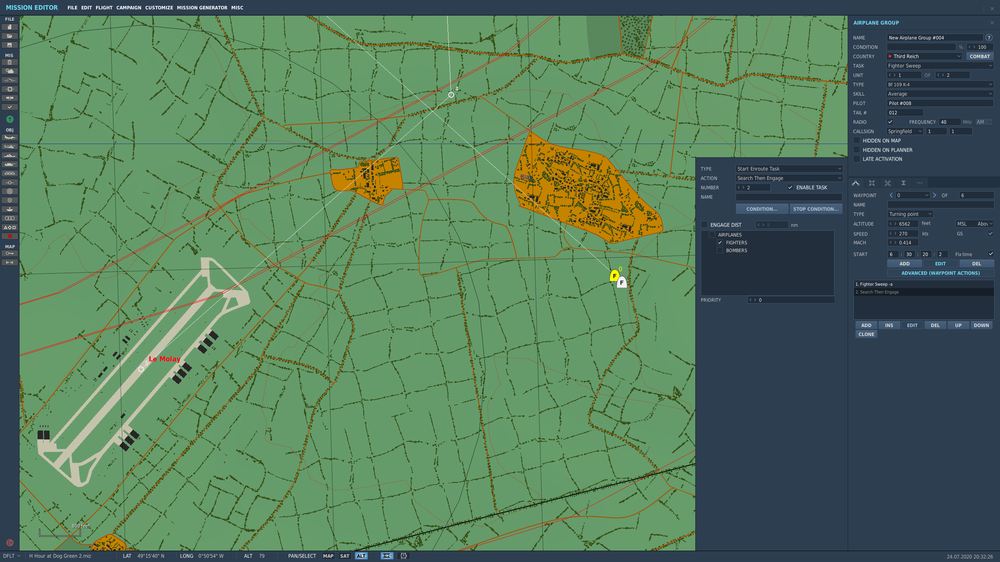The image size is (1000, 562).
Task: Expand the SKILL dropdown set to Average
Action: [940, 94]
